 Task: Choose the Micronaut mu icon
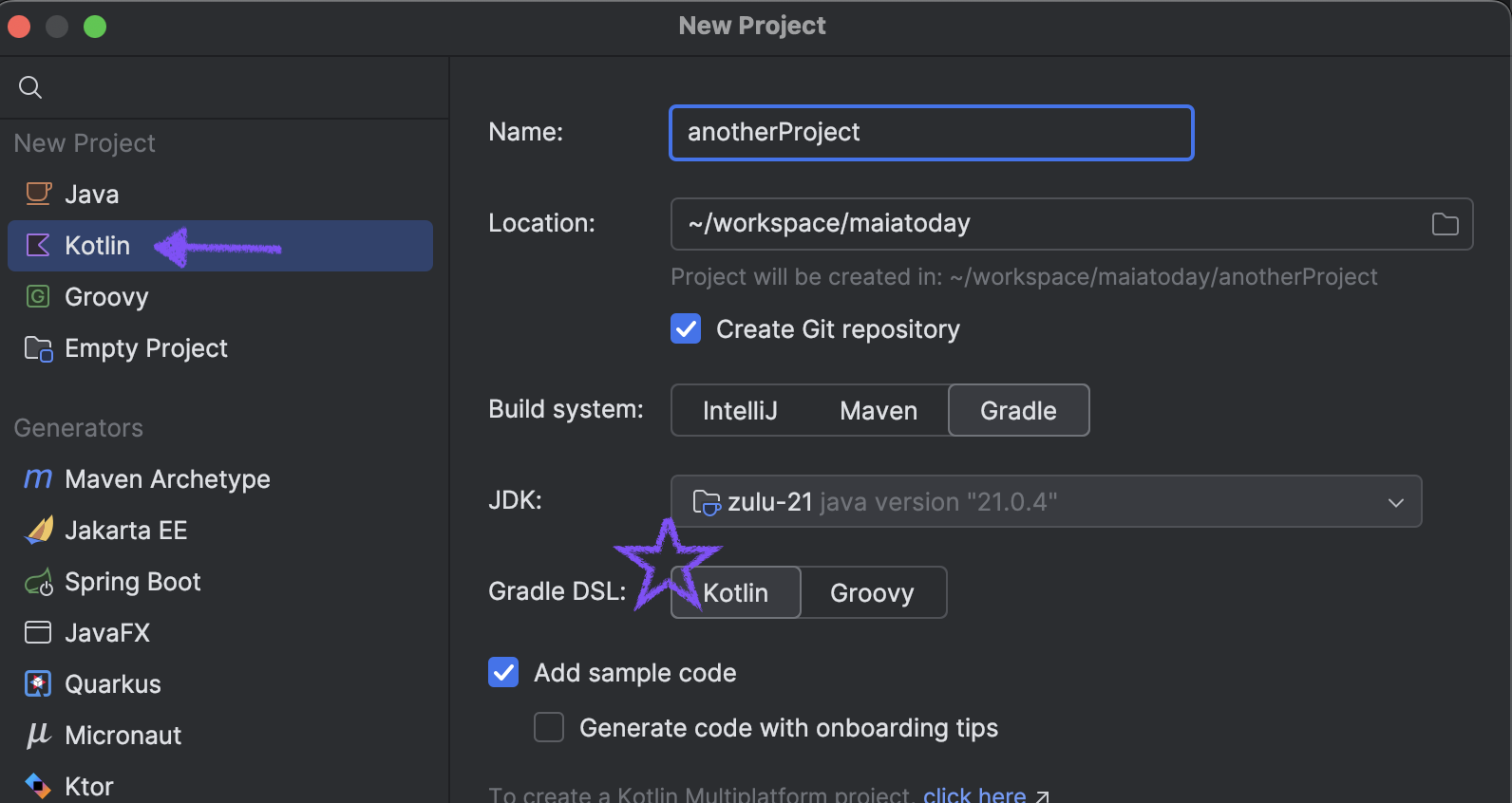[38, 735]
